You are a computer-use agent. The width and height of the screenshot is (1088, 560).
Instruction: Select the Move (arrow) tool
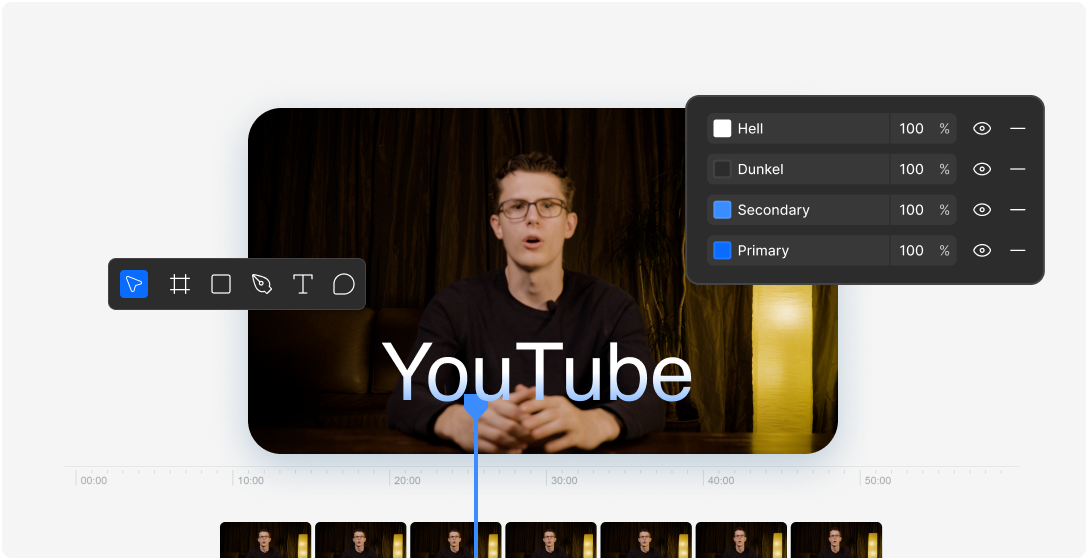pyautogui.click(x=134, y=284)
